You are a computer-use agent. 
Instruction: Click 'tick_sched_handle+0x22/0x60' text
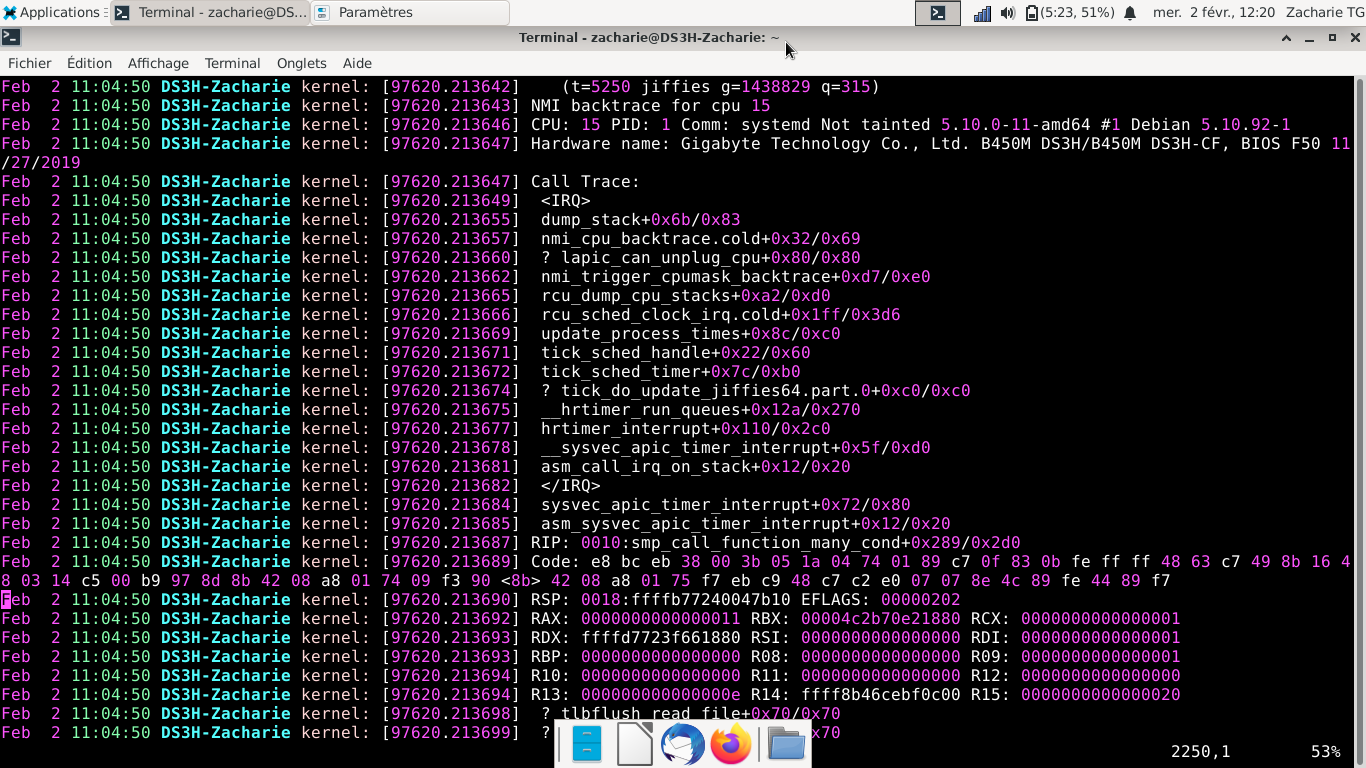[676, 353]
